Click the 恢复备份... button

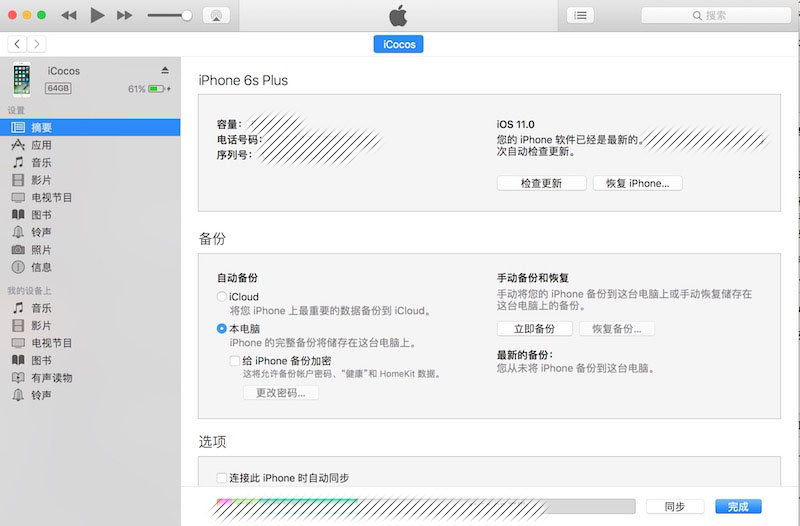[x=616, y=329]
